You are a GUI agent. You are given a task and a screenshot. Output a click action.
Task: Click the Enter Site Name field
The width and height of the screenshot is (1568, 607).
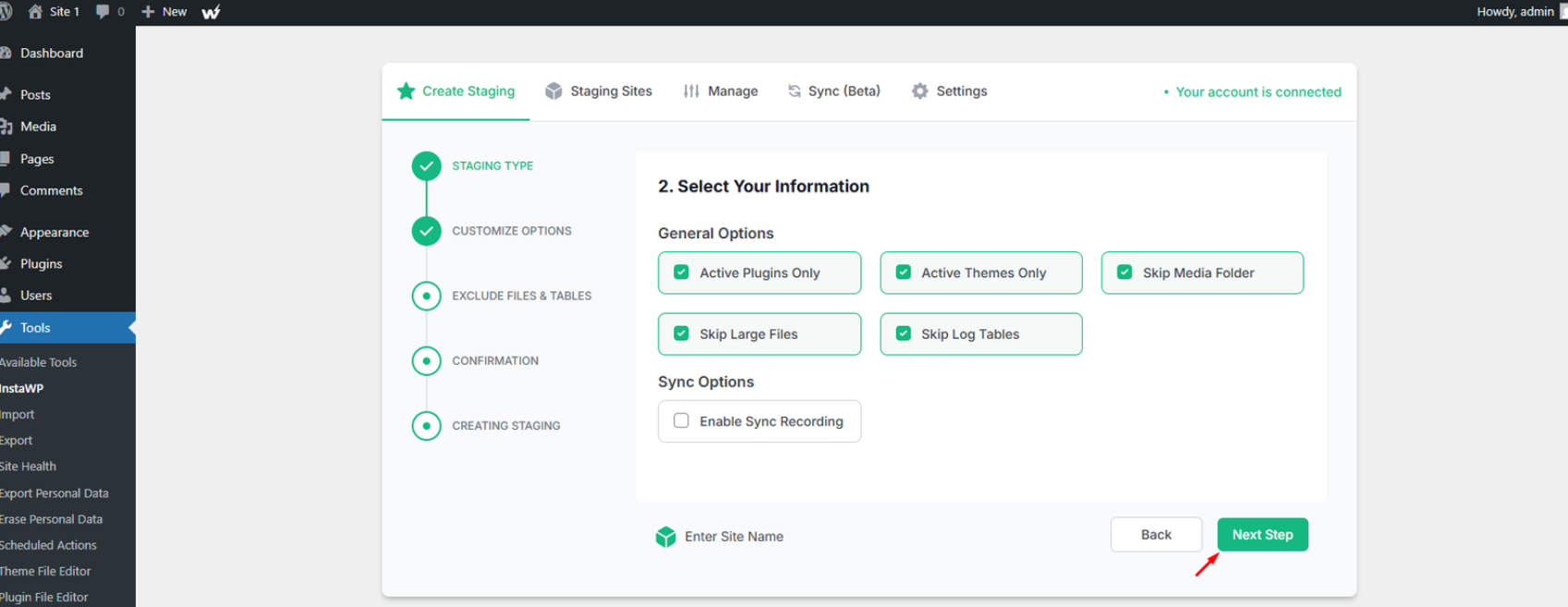pyautogui.click(x=734, y=537)
